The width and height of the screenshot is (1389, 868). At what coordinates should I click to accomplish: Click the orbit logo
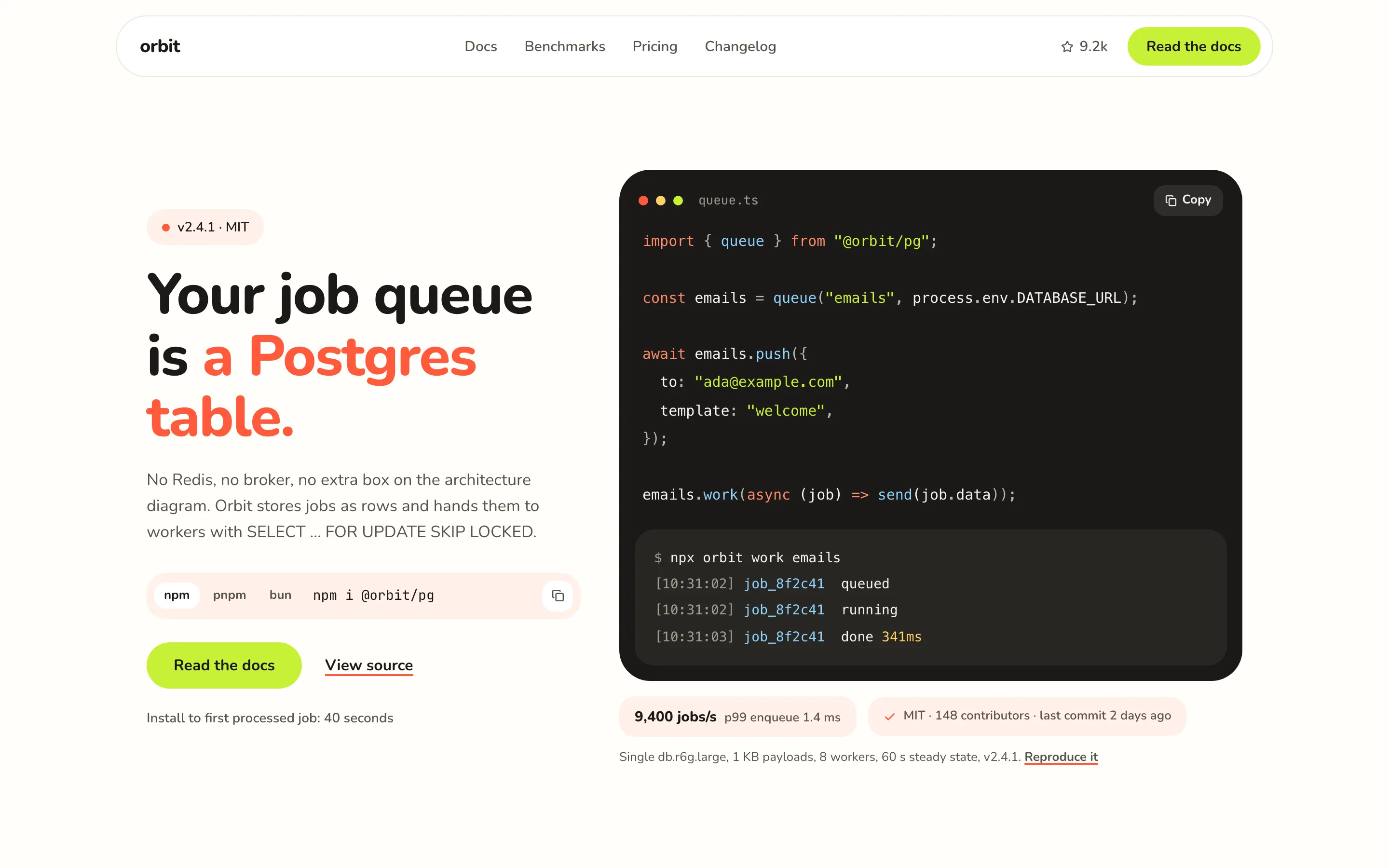(x=160, y=46)
